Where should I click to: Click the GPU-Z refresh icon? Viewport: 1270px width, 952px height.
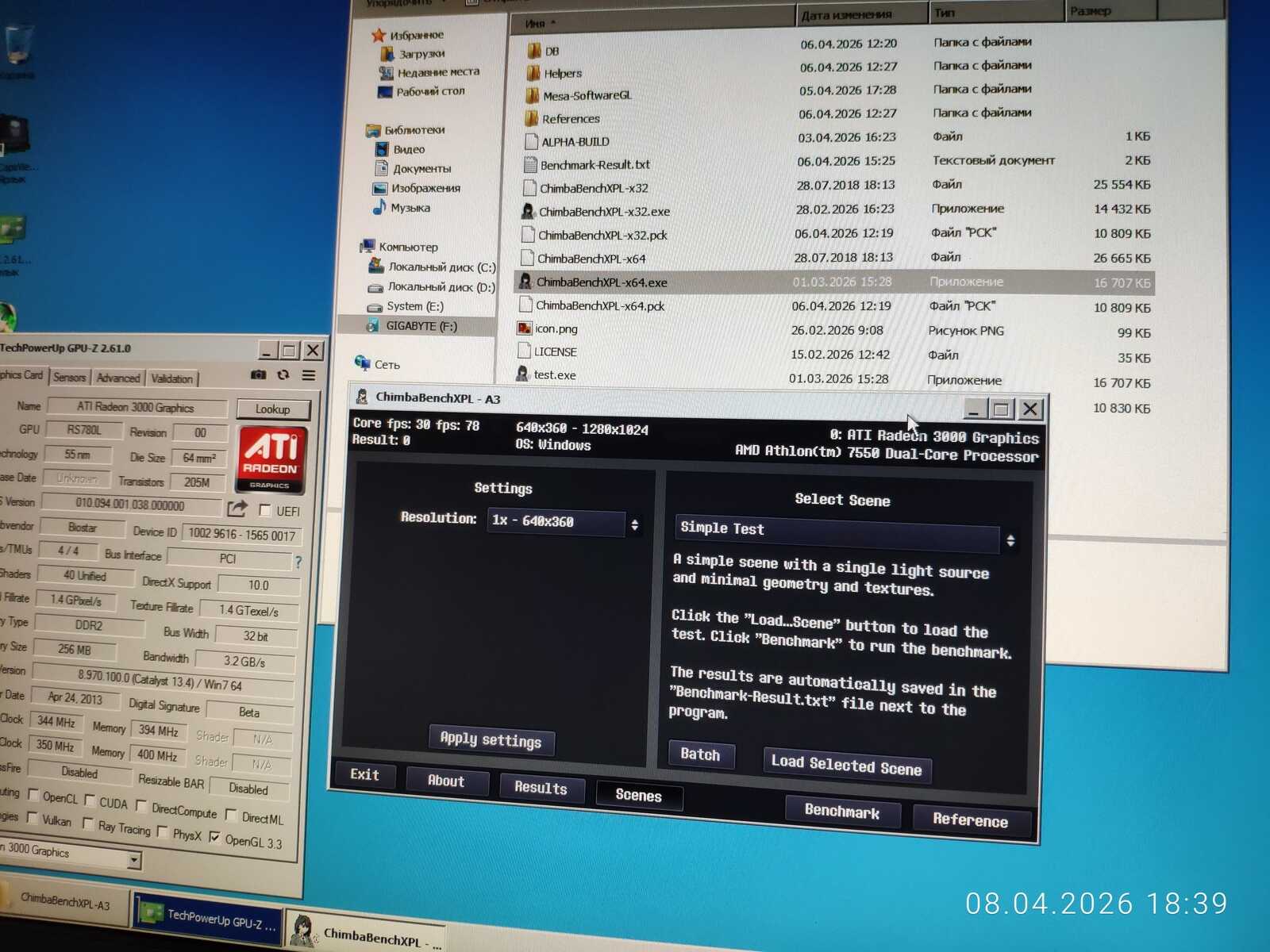[x=283, y=375]
